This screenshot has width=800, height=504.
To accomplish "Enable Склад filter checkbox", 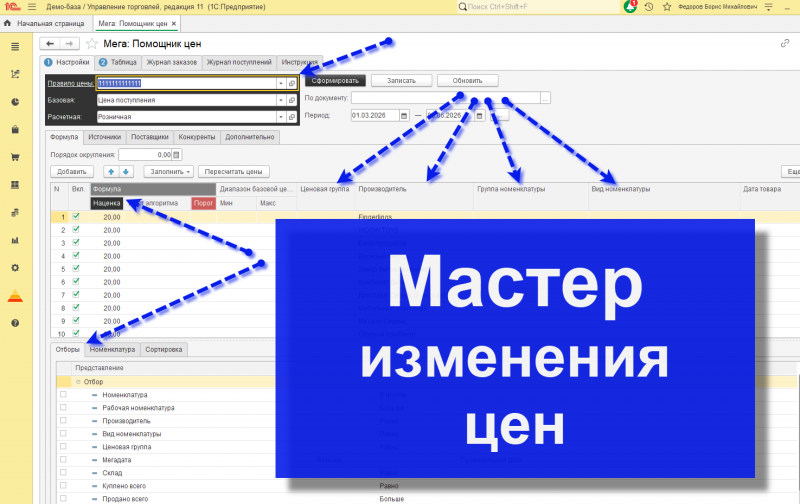I will (x=63, y=472).
